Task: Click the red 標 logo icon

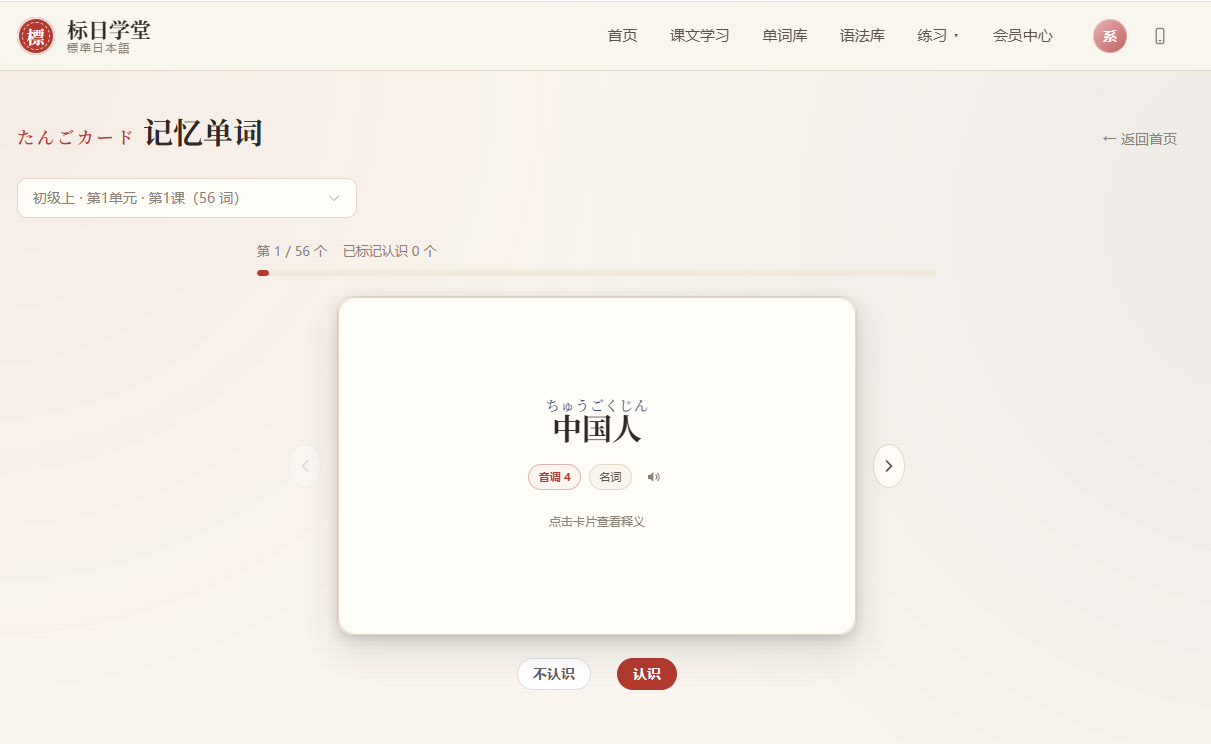Action: point(36,36)
